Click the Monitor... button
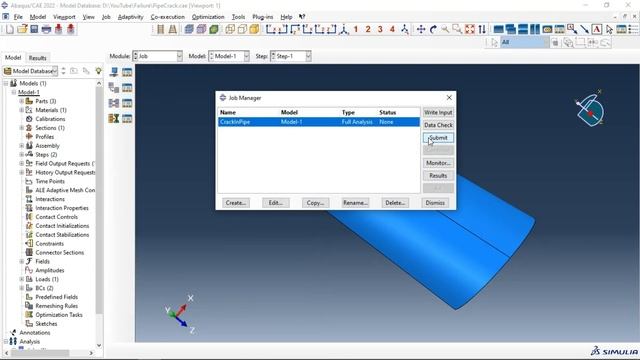 [x=438, y=163]
